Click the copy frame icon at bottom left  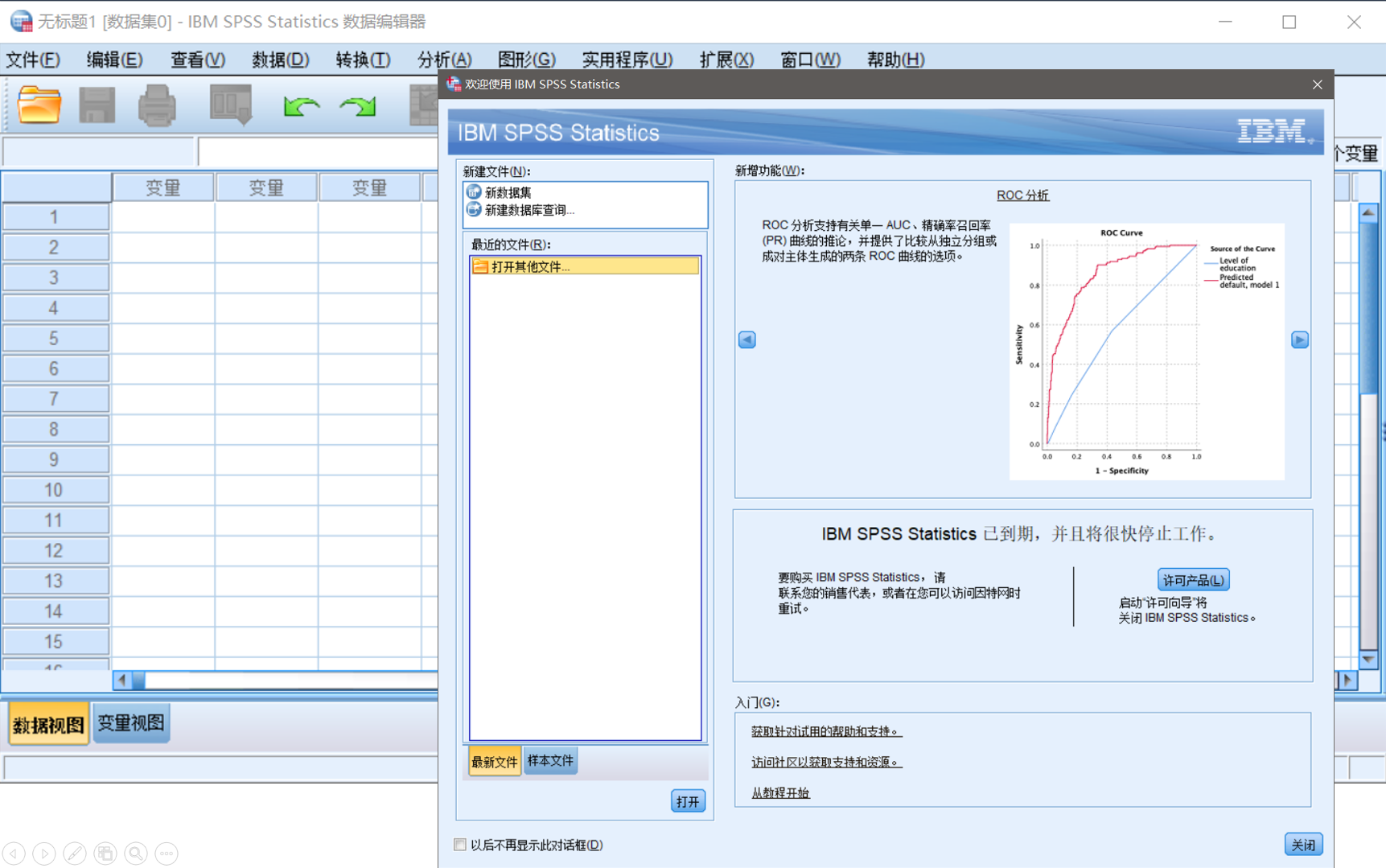tap(105, 853)
